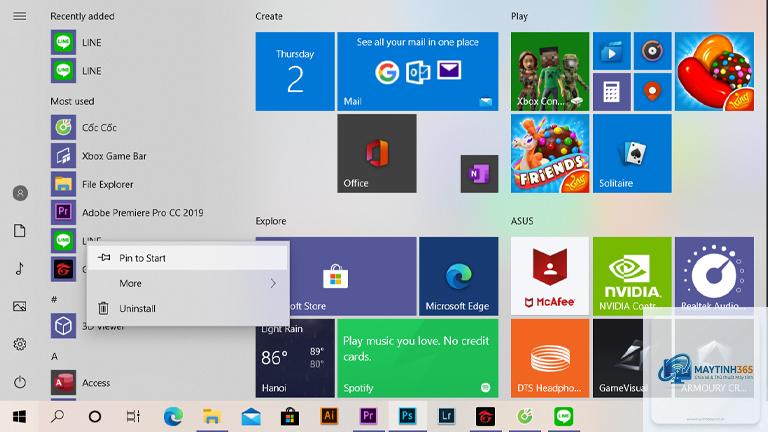Open Edge from the taskbar
This screenshot has width=768, height=432.
[173, 417]
